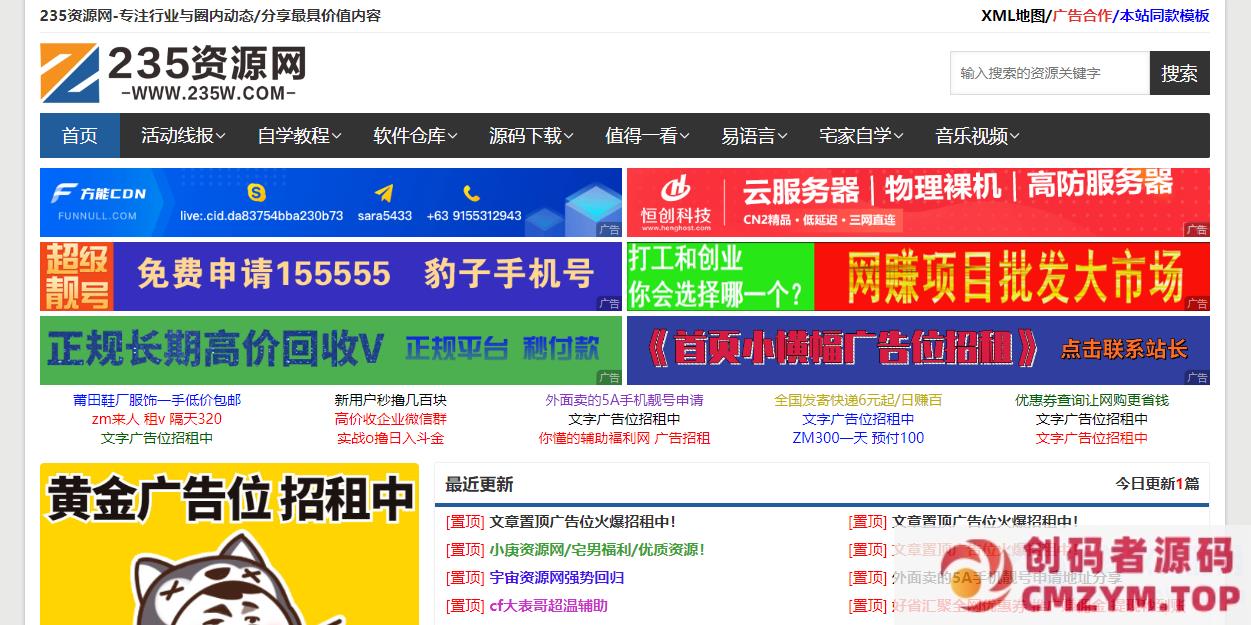The image size is (1251, 625).
Task: Click the Telegram icon in 方能CDN banner
Action: (x=383, y=193)
